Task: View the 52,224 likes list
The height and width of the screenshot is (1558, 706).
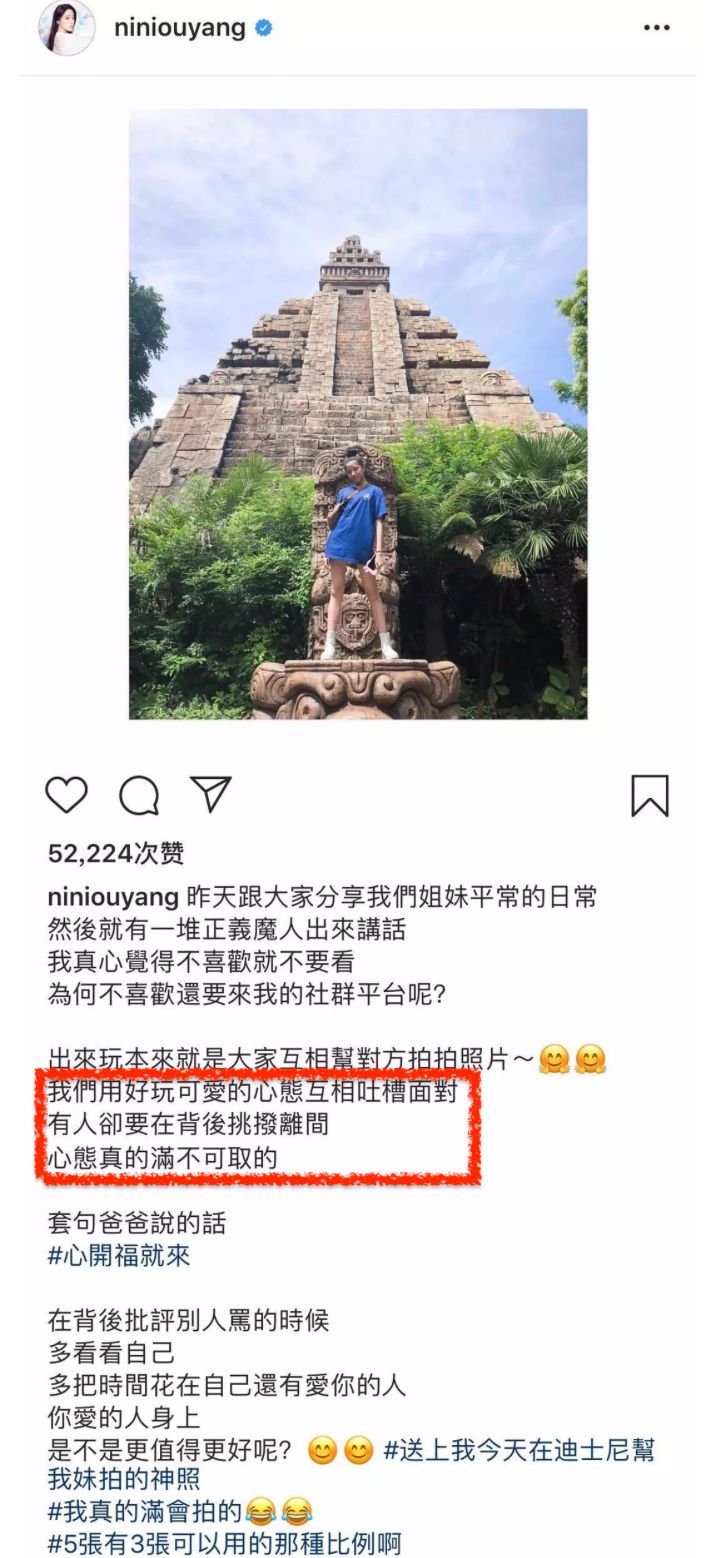Action: [x=116, y=853]
